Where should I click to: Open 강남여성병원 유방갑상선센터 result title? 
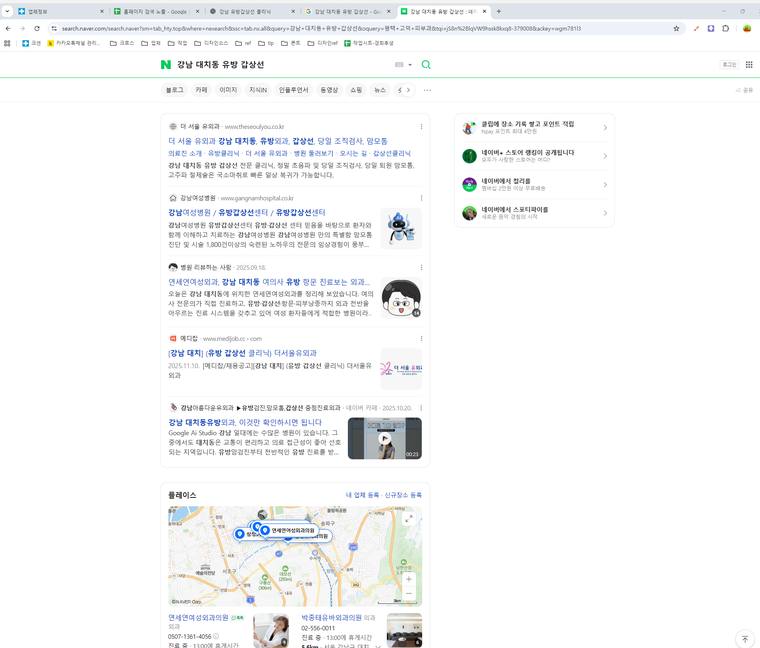click(247, 212)
